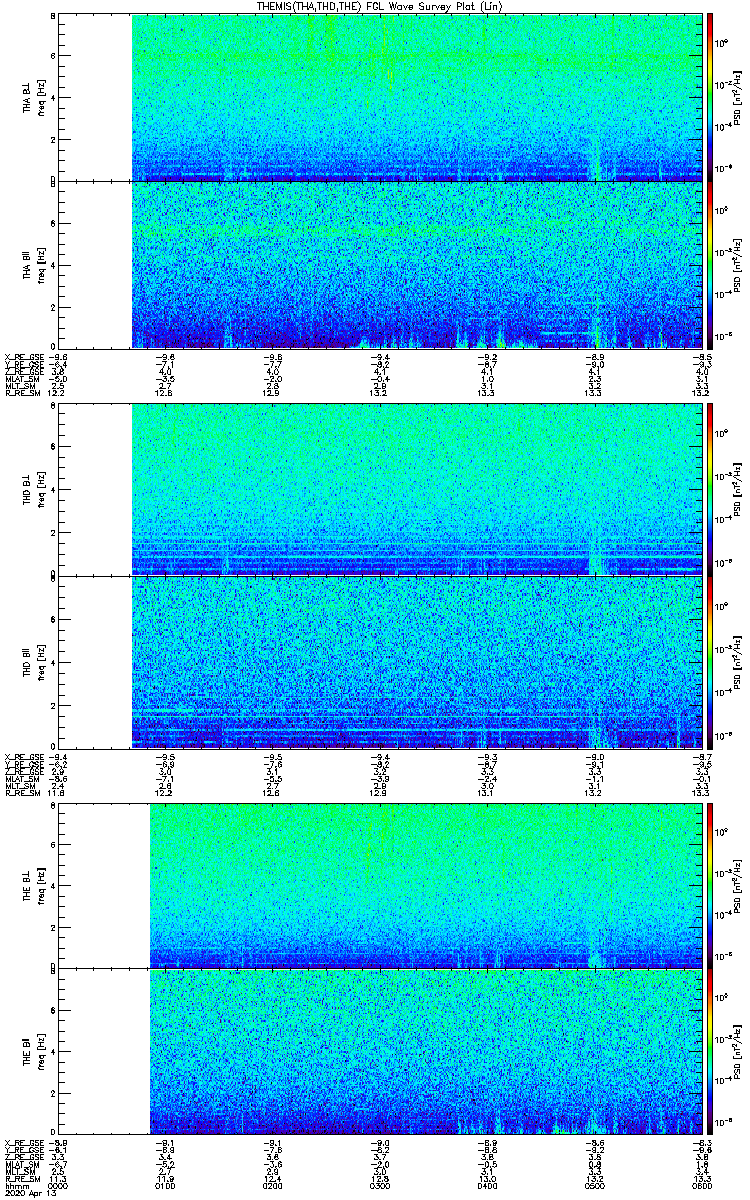The image size is (750, 1200).
Task: Click the R_RE_SM label under the THE panels
Action: point(21,1180)
